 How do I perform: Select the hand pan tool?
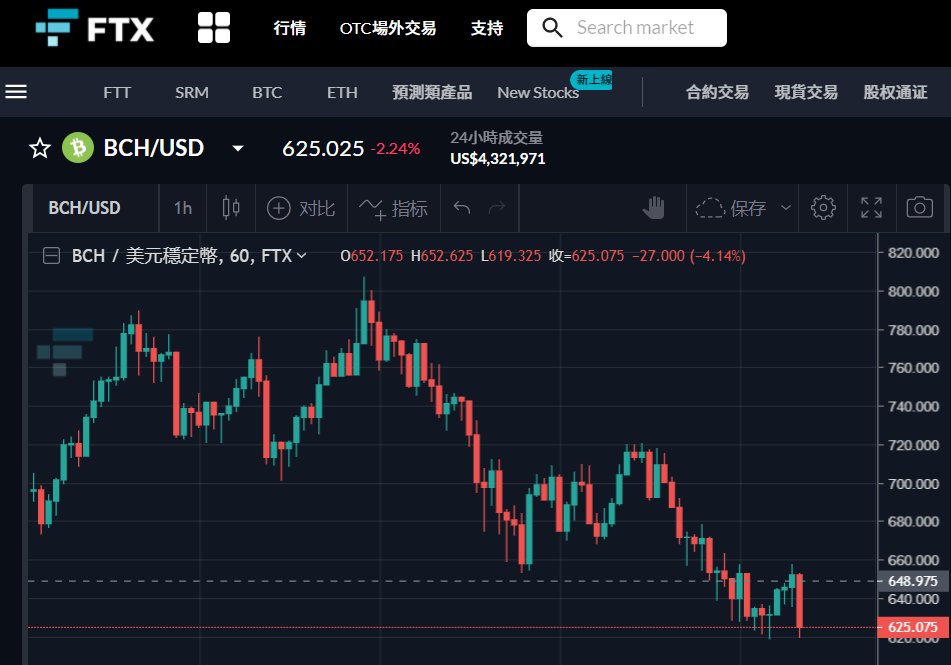point(653,208)
